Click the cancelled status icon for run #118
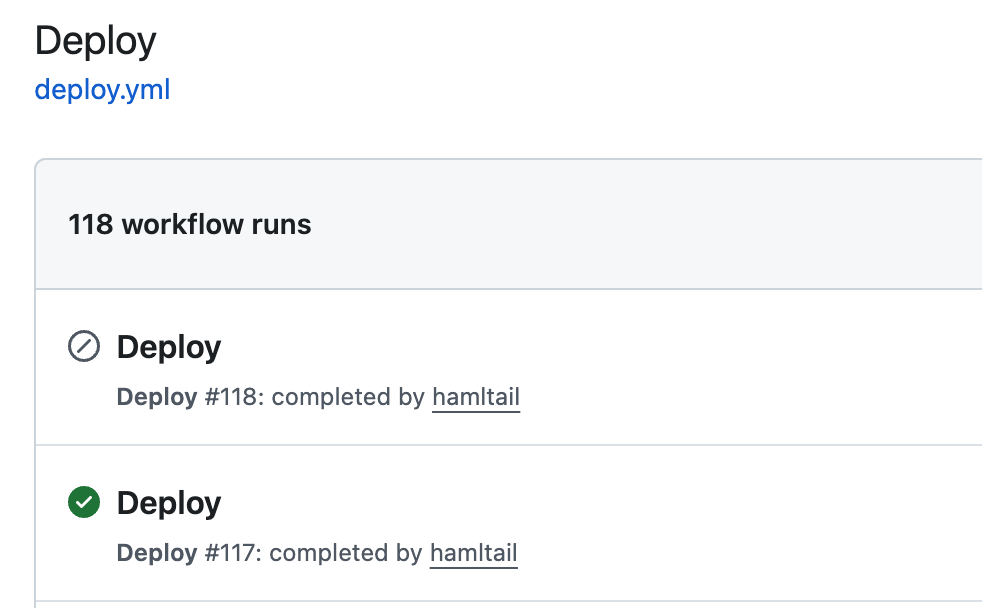The height and width of the screenshot is (608, 982). pos(83,347)
